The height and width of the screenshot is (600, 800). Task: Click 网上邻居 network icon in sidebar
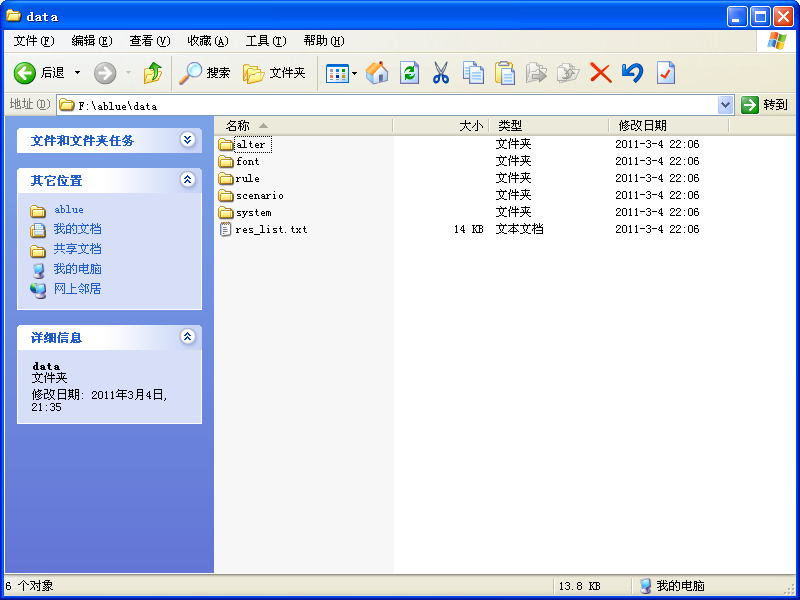38,290
